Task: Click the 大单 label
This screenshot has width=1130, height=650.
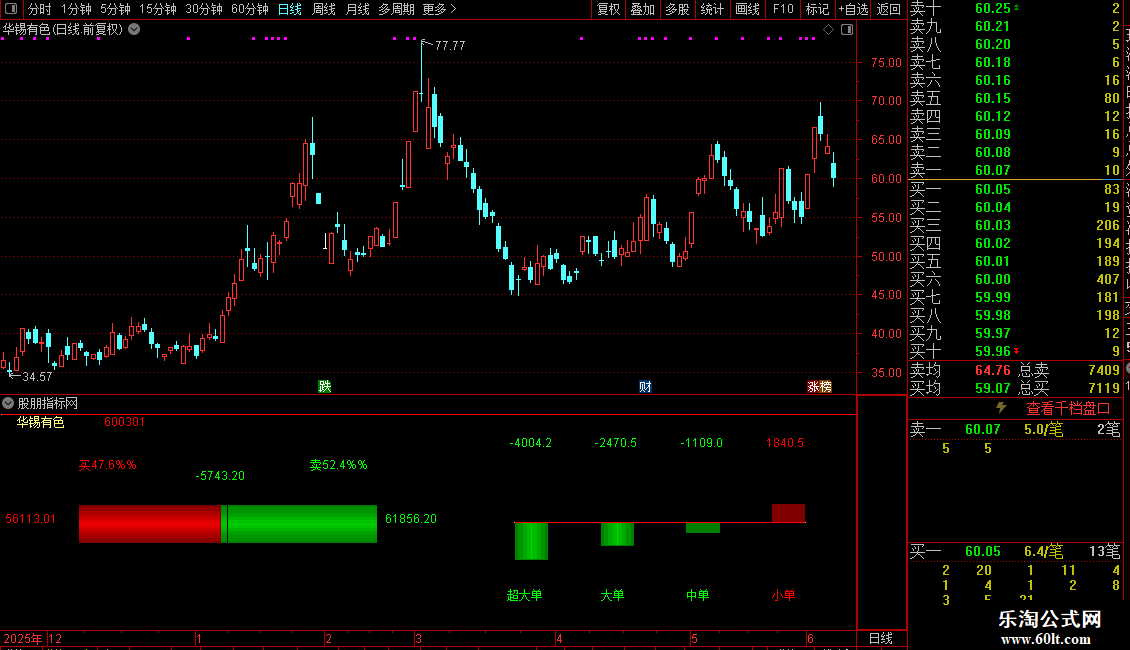Action: pyautogui.click(x=612, y=595)
